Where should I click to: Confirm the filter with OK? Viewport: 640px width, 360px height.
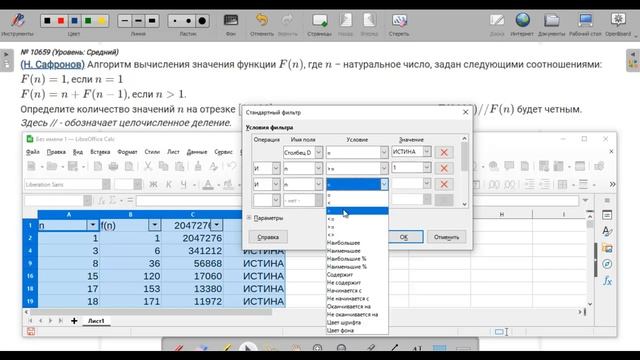(x=404, y=237)
